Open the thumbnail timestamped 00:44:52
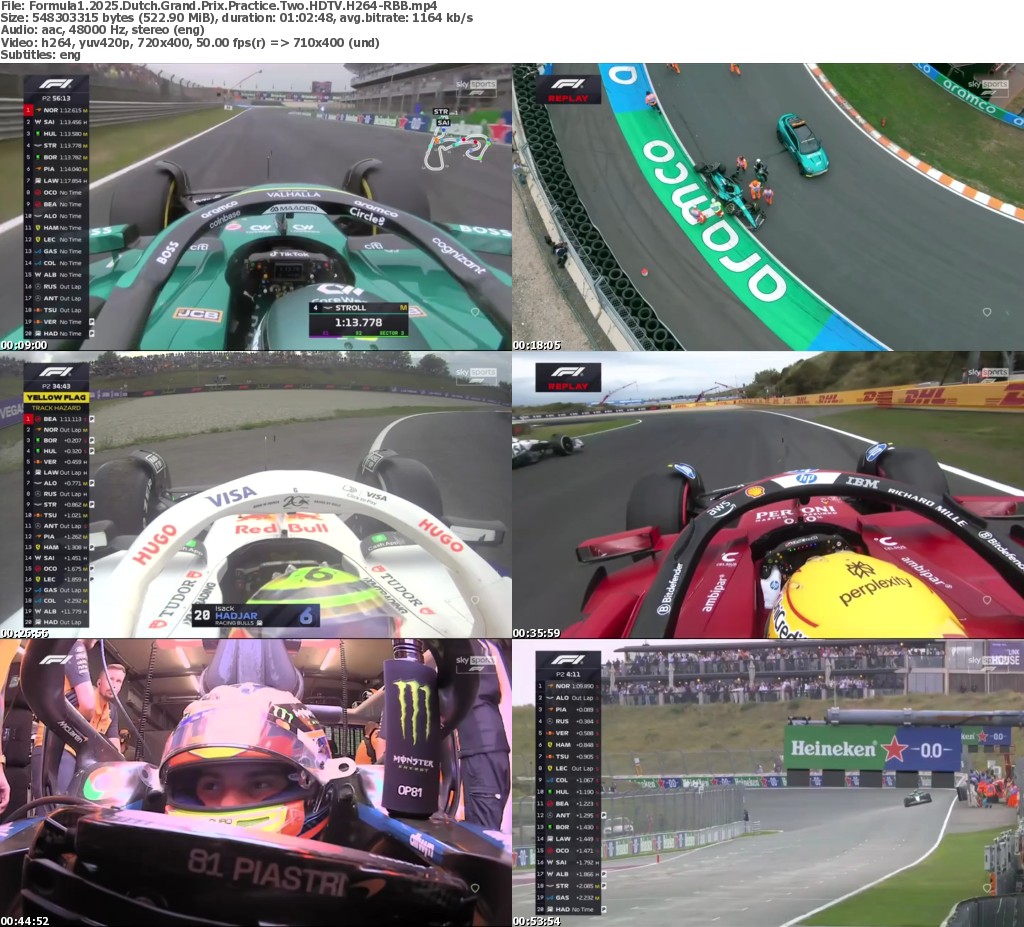The width and height of the screenshot is (1024, 927). [x=255, y=783]
